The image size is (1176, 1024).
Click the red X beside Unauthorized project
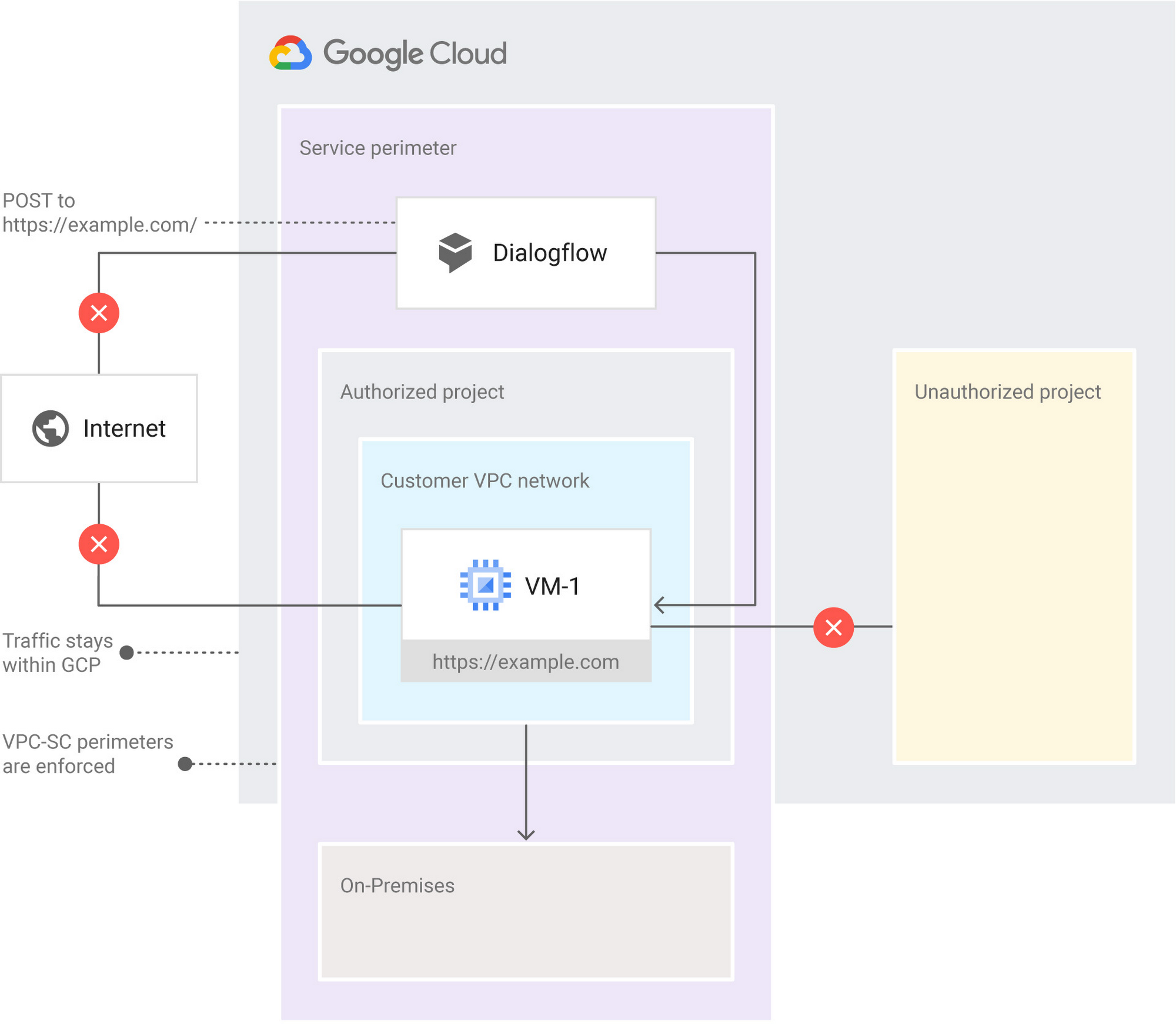(834, 627)
